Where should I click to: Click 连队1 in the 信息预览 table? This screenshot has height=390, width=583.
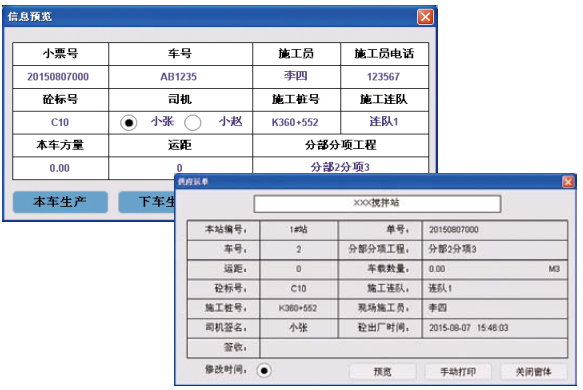(x=384, y=122)
